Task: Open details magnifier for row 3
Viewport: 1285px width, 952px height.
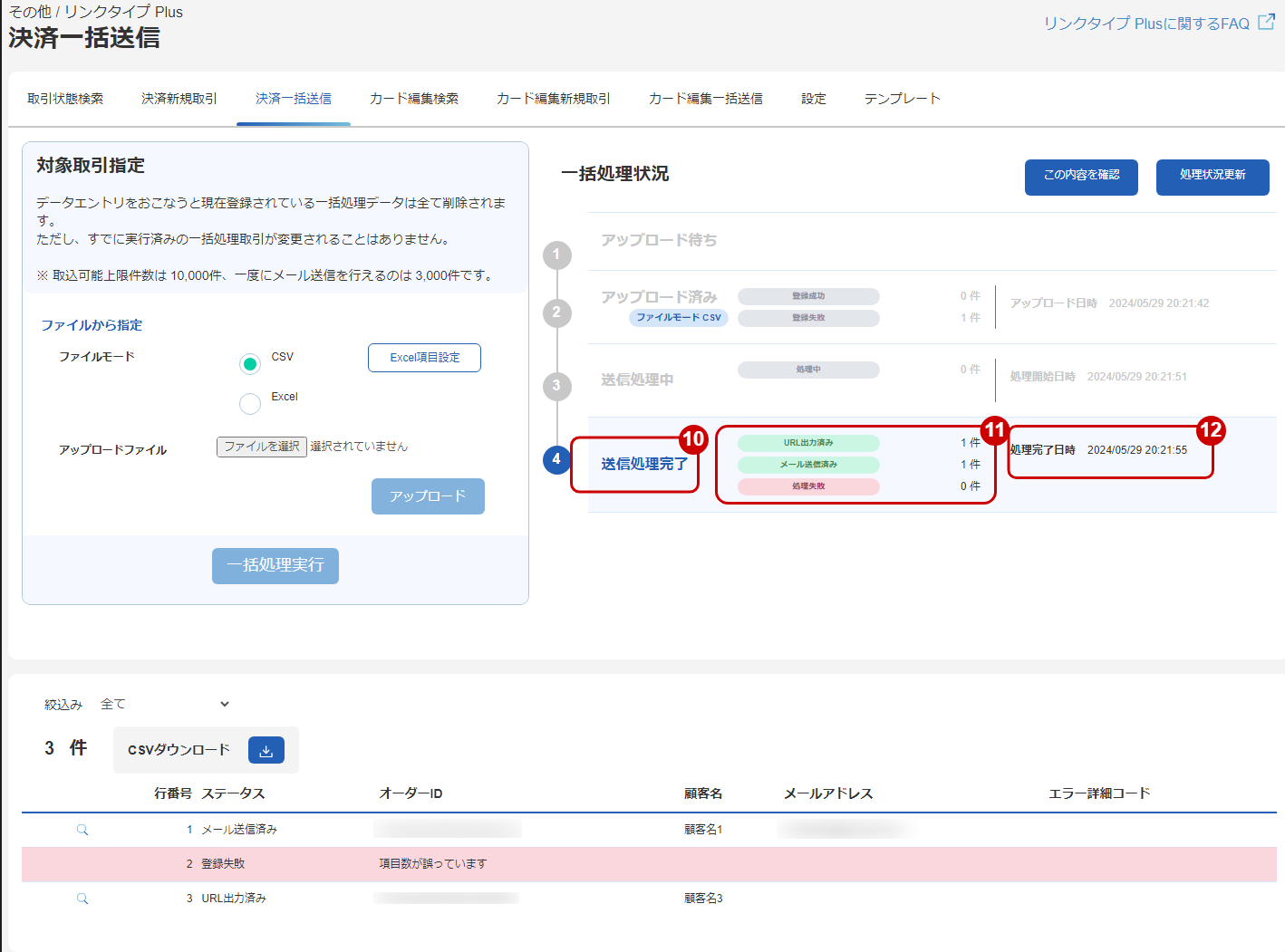Action: [82, 899]
